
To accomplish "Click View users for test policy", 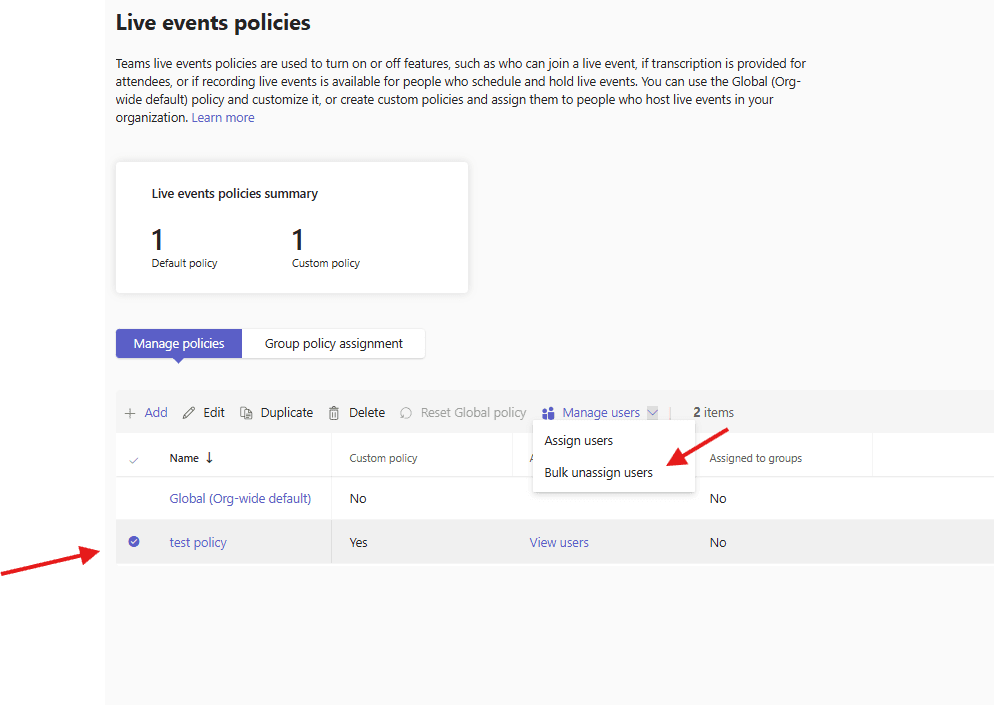I will 559,543.
